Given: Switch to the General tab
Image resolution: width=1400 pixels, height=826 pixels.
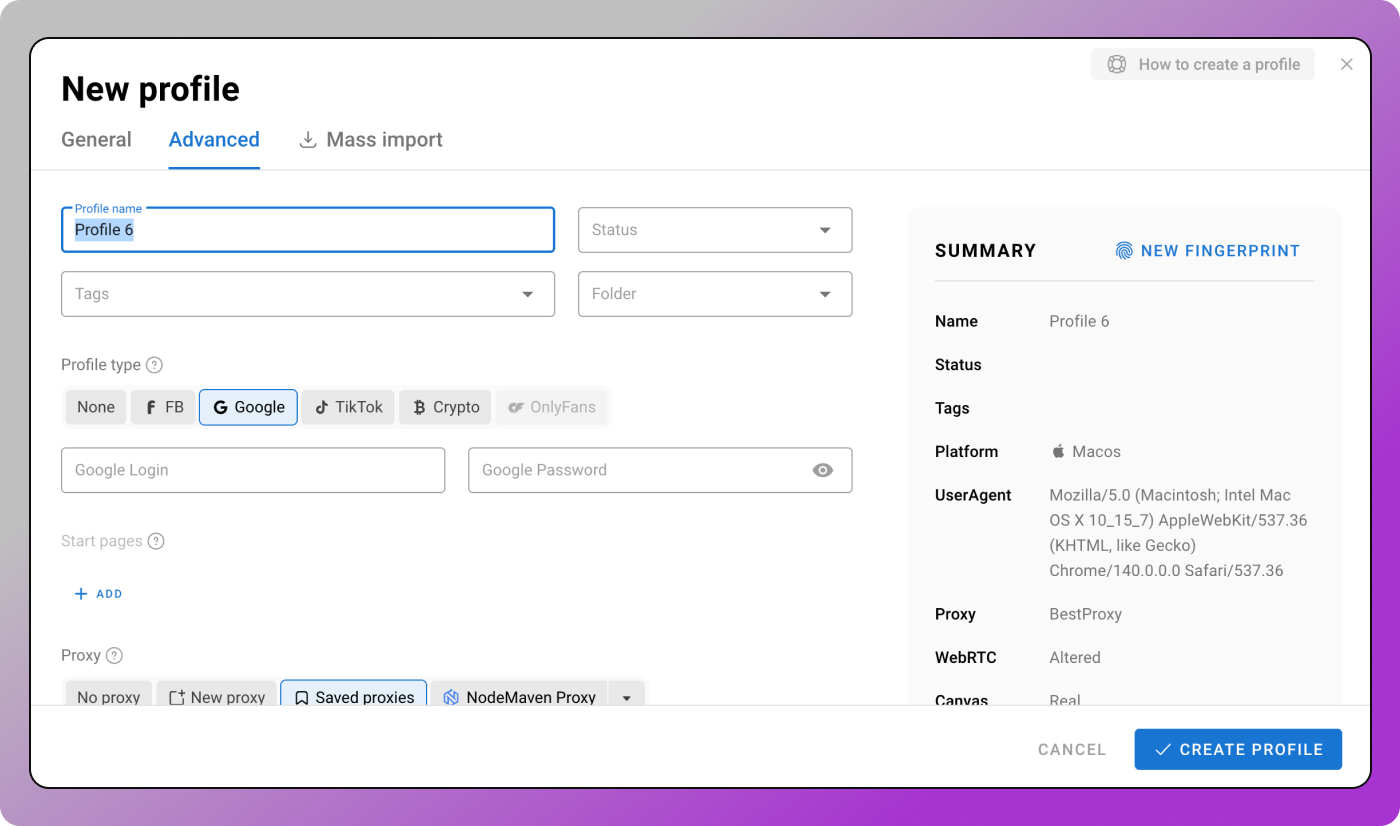Looking at the screenshot, I should (96, 140).
